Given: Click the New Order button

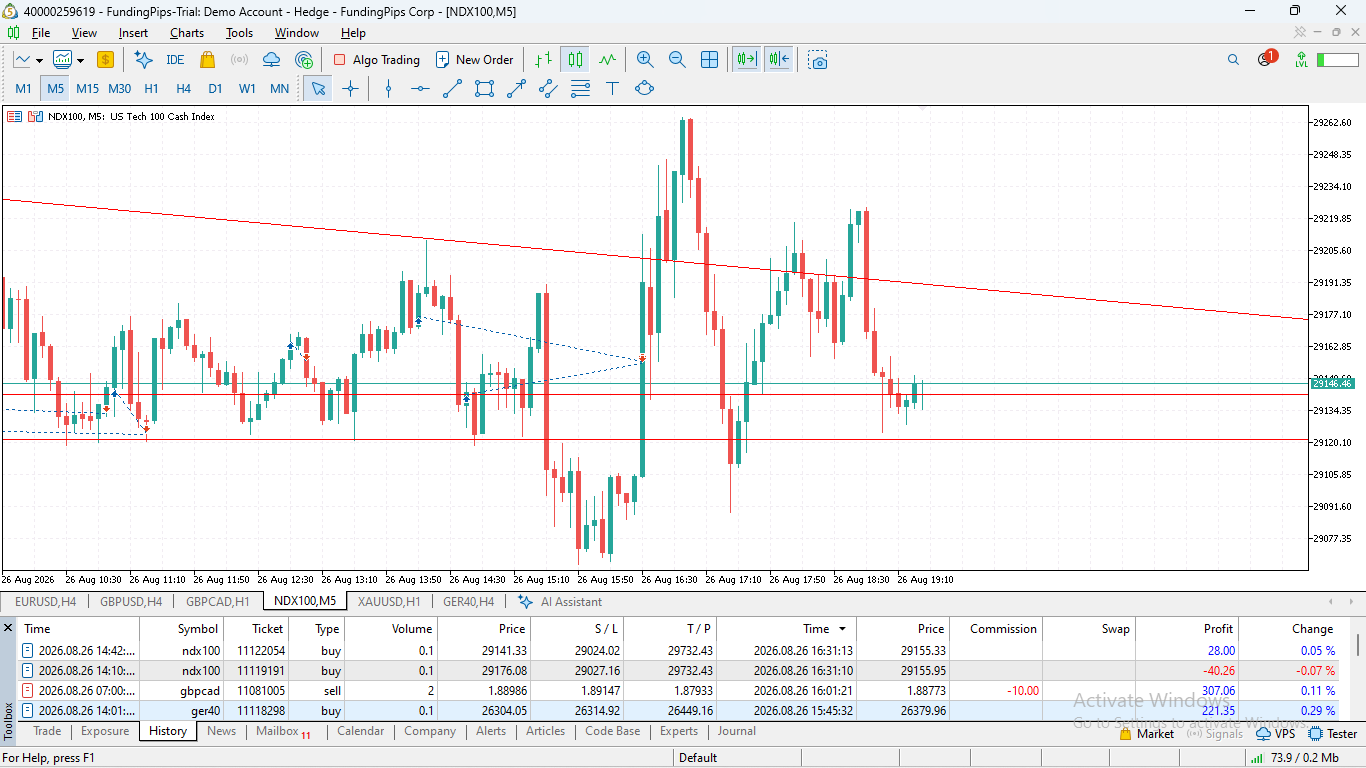Looking at the screenshot, I should pos(474,60).
